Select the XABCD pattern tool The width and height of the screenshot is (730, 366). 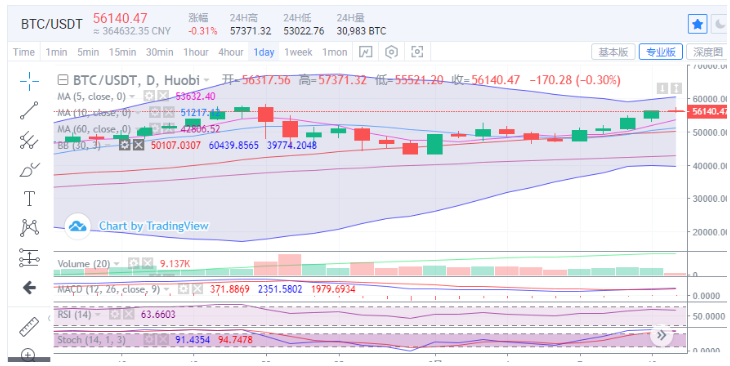[29, 228]
